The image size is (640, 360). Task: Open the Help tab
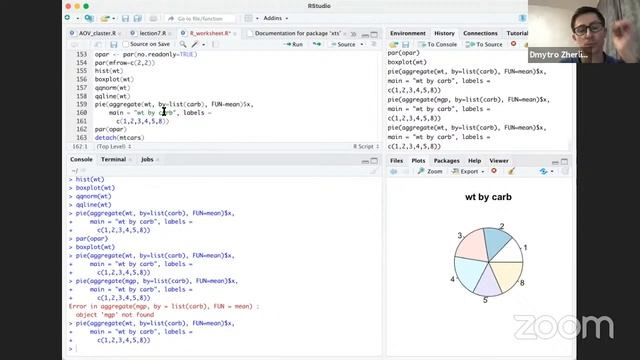(x=474, y=160)
